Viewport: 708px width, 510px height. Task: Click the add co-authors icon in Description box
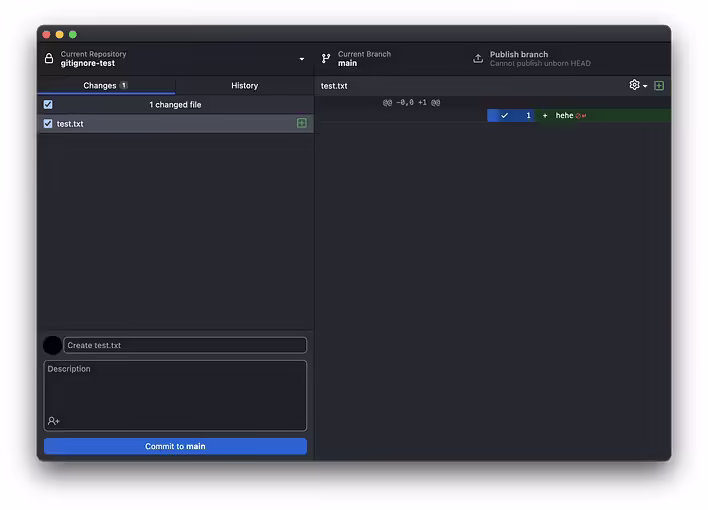(54, 421)
